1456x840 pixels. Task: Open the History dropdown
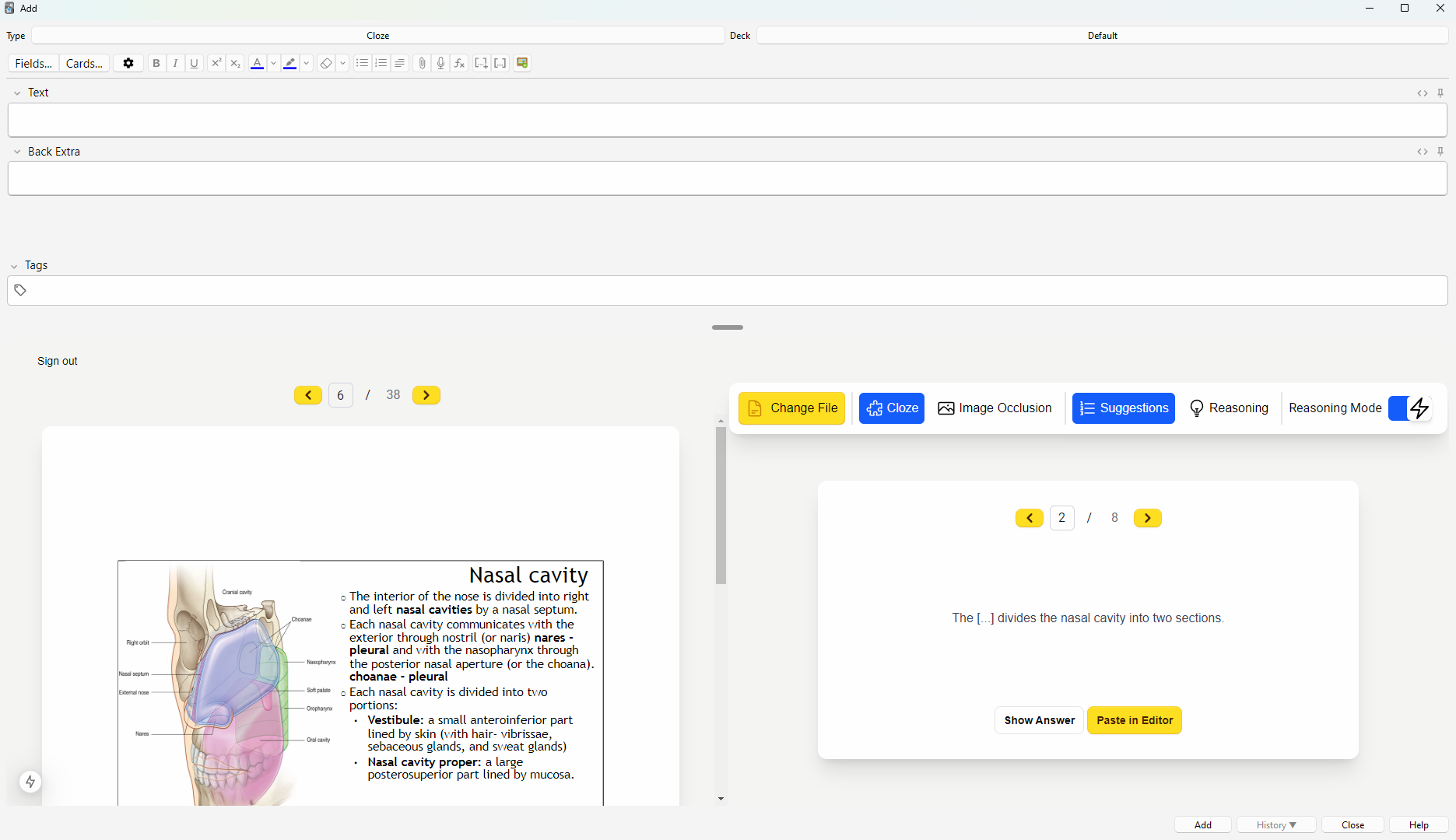tap(1275, 825)
